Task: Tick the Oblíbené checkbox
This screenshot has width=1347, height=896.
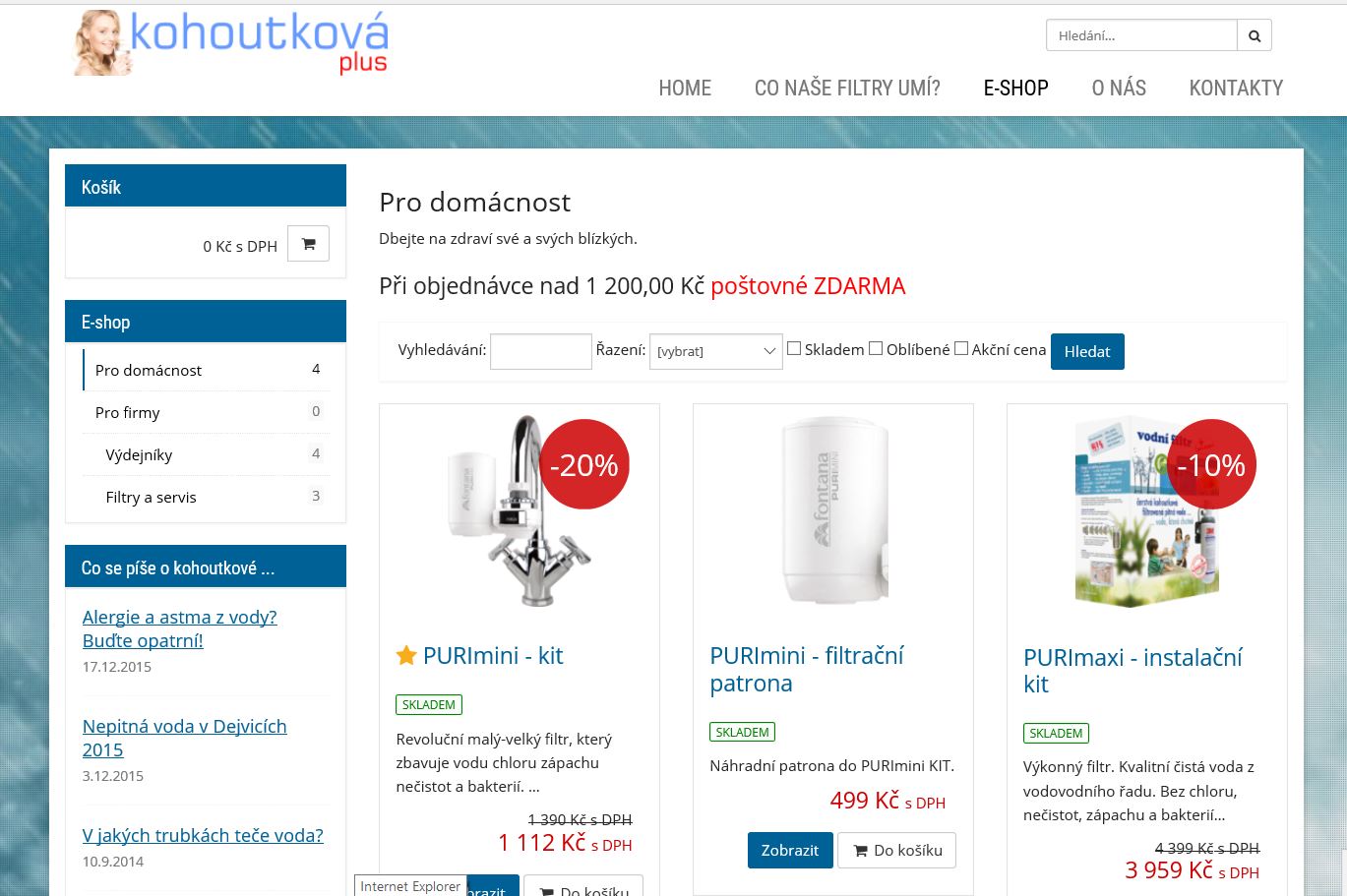Action: point(876,348)
